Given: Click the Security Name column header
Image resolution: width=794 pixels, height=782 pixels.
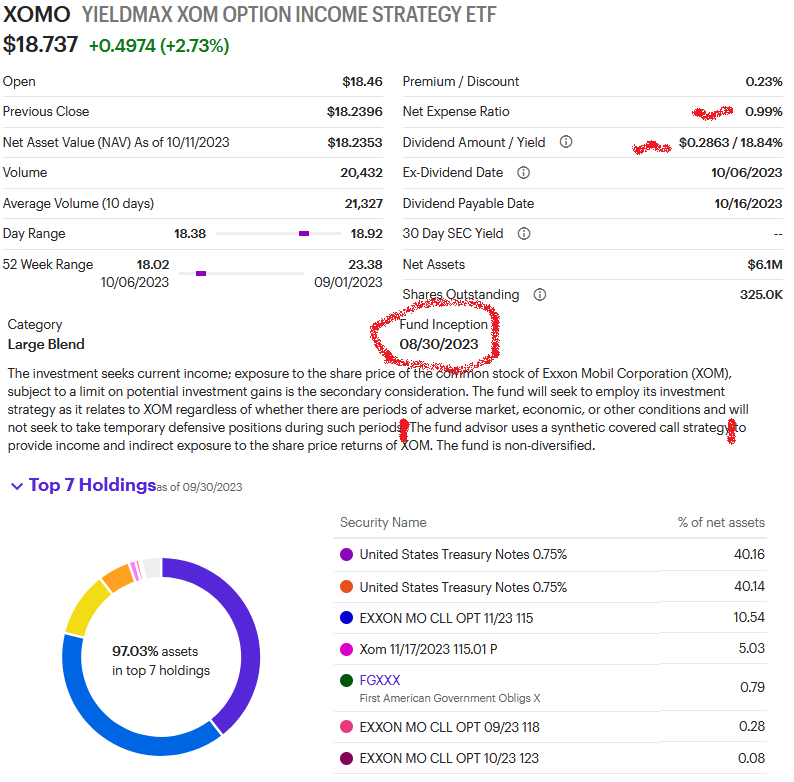Looking at the screenshot, I should 383,522.
